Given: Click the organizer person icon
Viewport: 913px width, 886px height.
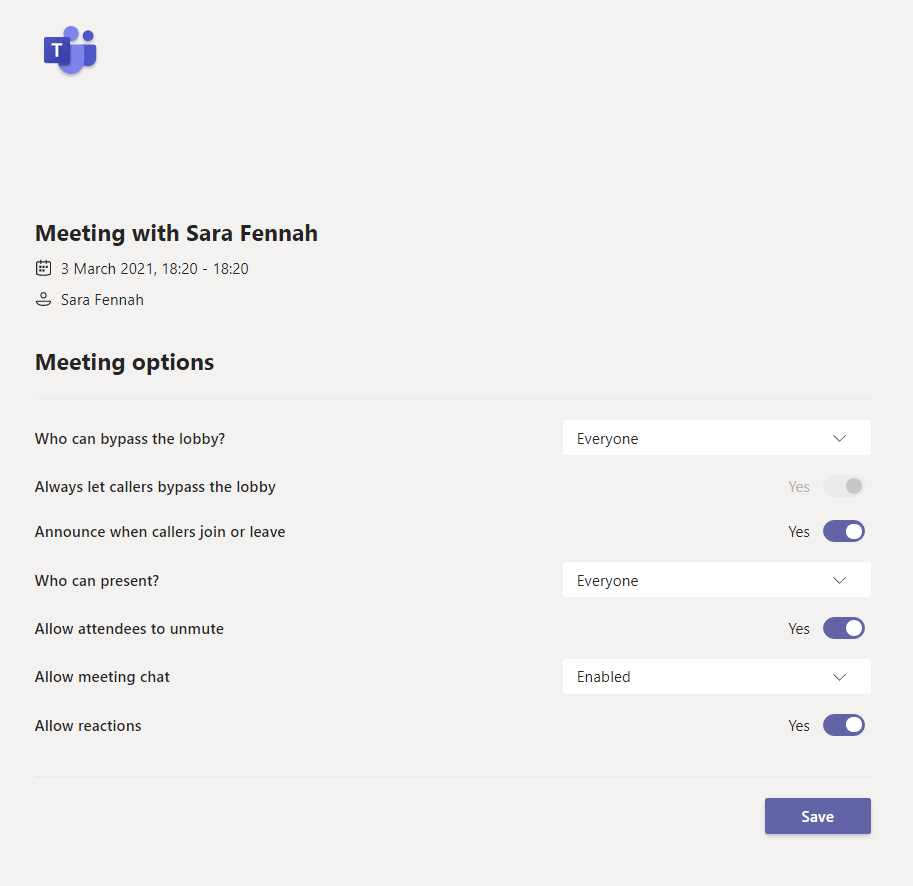Looking at the screenshot, I should (43, 299).
